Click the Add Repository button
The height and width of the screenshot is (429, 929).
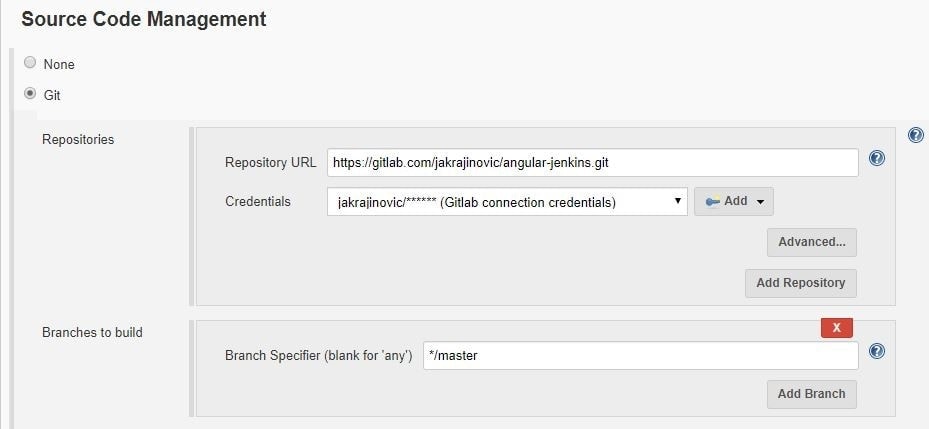point(800,283)
